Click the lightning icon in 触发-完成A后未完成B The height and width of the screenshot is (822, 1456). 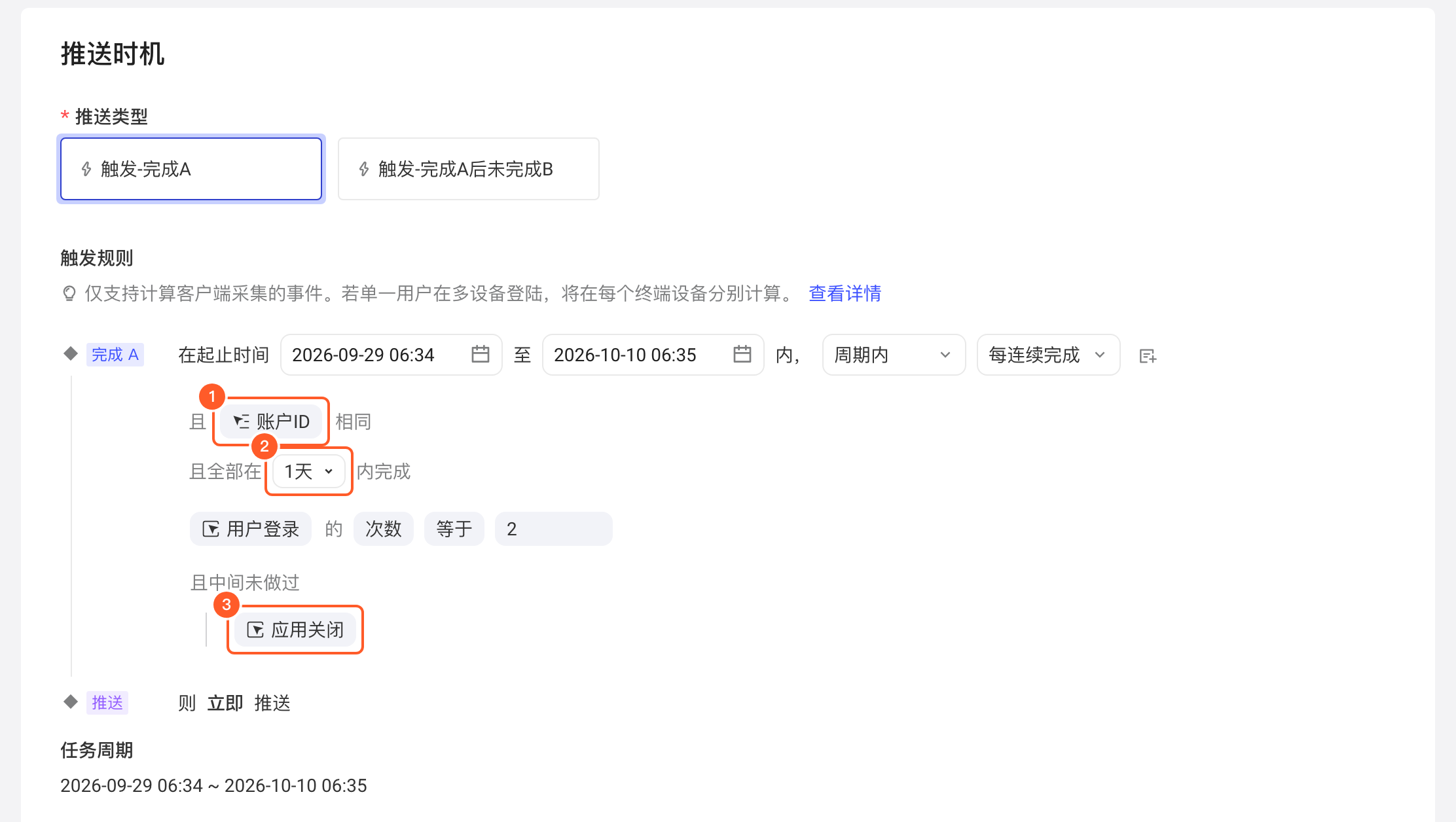(364, 170)
